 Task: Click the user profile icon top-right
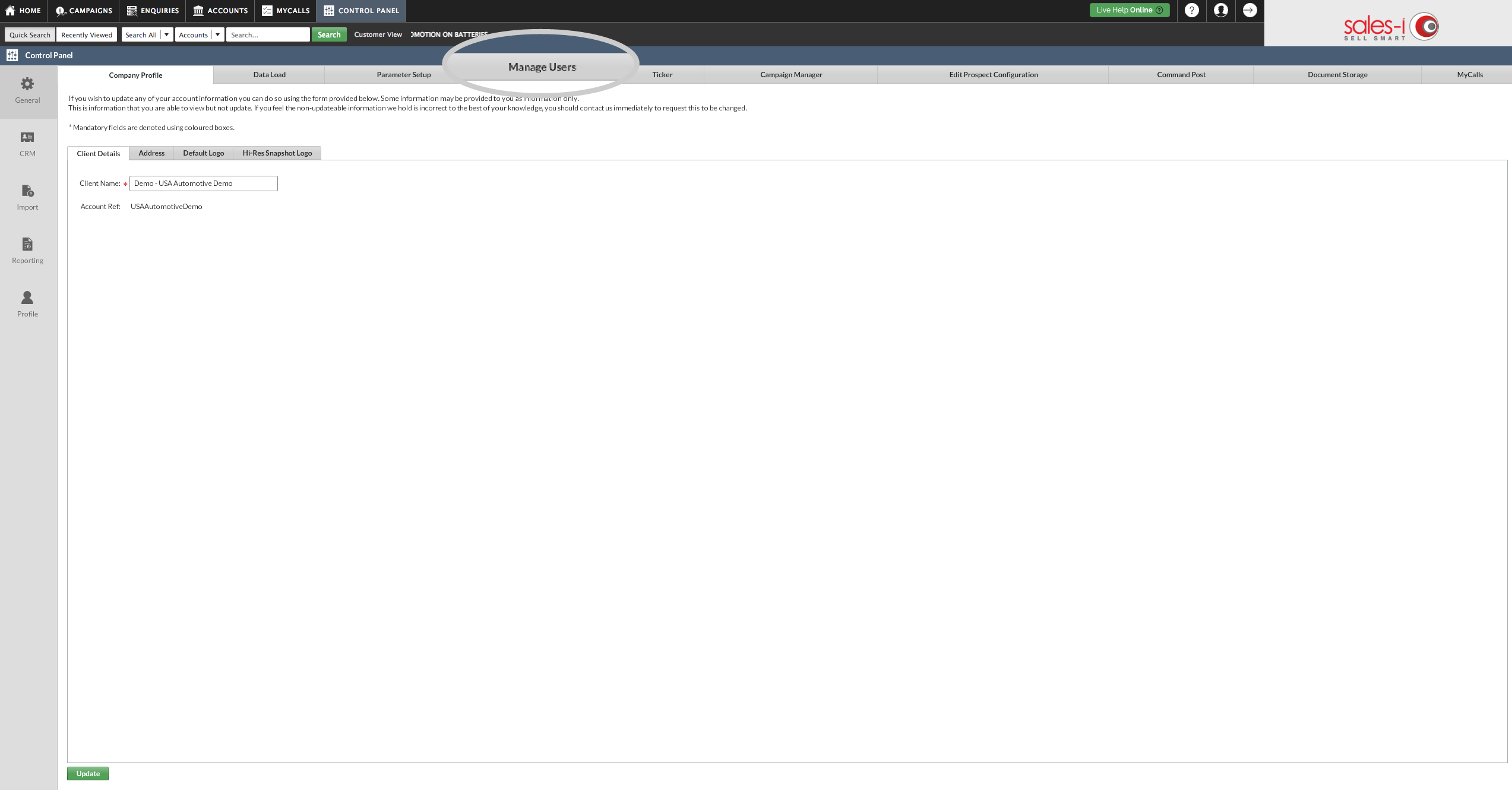[x=1220, y=10]
